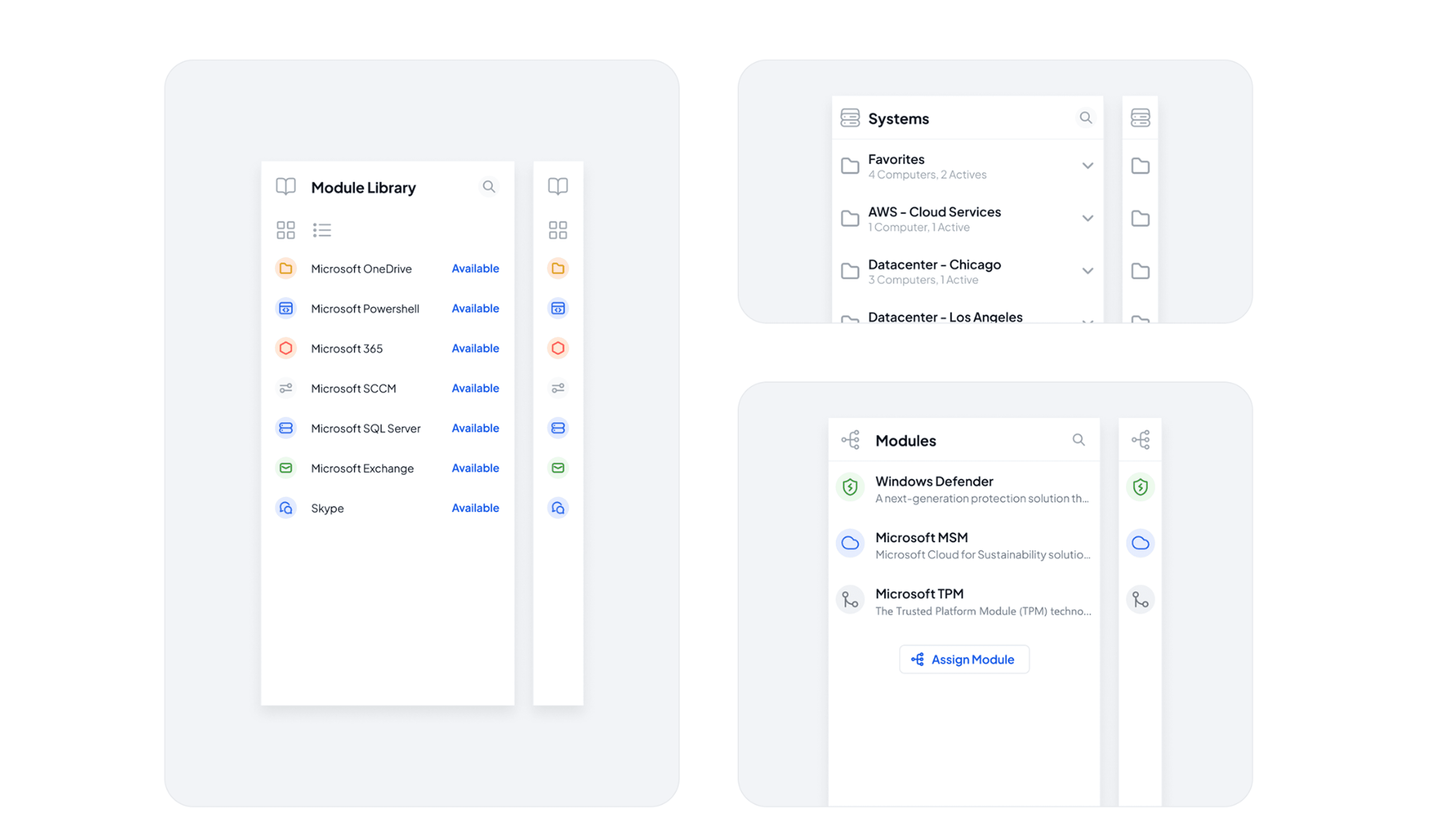Click the Microsoft SCCM sliders icon
This screenshot has width=1456, height=819.
tap(286, 388)
